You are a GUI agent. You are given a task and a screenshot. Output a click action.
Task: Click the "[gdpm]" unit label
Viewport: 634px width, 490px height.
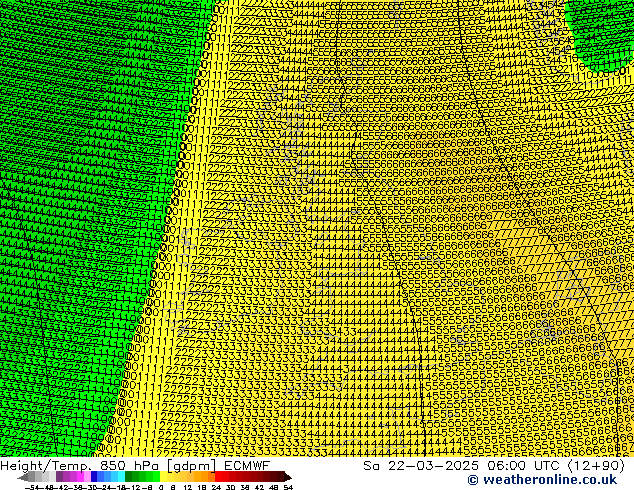click(192, 466)
